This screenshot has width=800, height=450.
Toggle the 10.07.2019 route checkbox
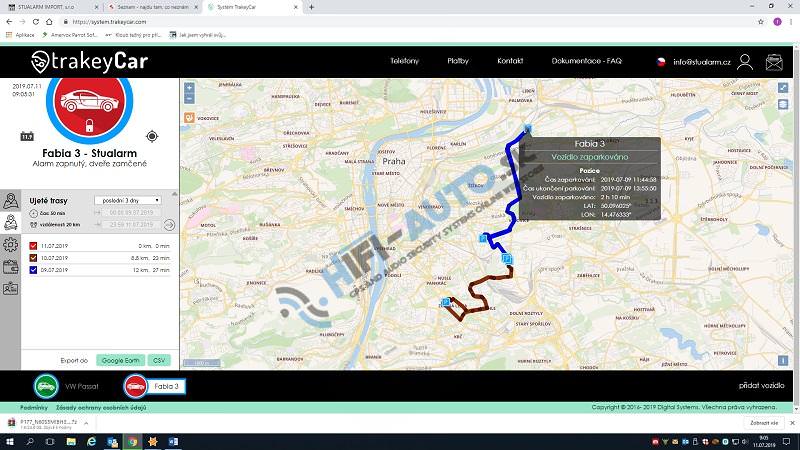pyautogui.click(x=33, y=258)
